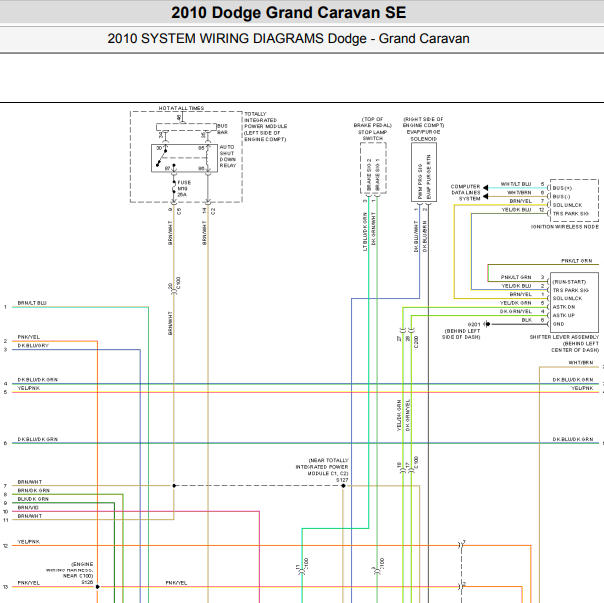Click the 'ASTK DN' terminal label
Screen dimensions: 604x603
pos(564,307)
